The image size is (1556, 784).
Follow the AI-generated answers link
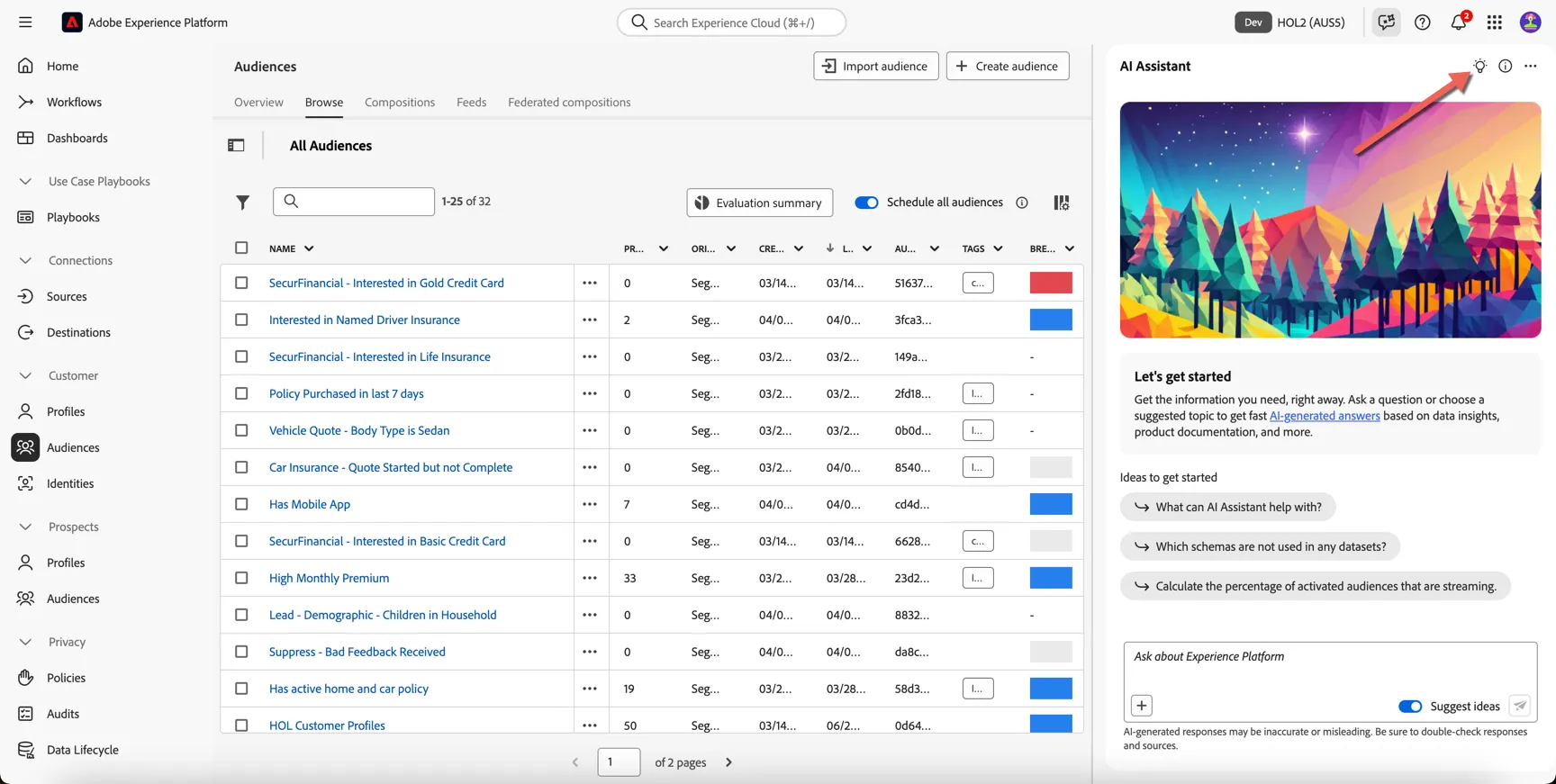tap(1325, 416)
